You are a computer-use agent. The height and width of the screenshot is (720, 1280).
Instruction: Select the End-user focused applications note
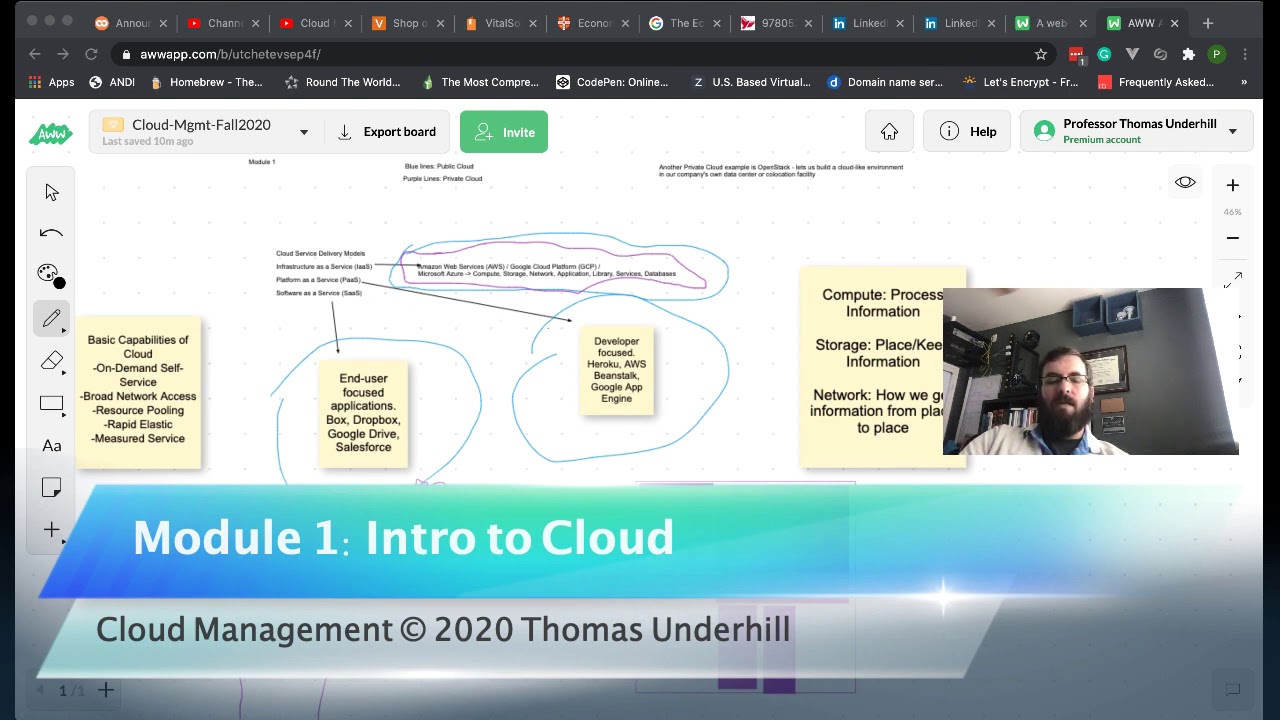(x=363, y=413)
